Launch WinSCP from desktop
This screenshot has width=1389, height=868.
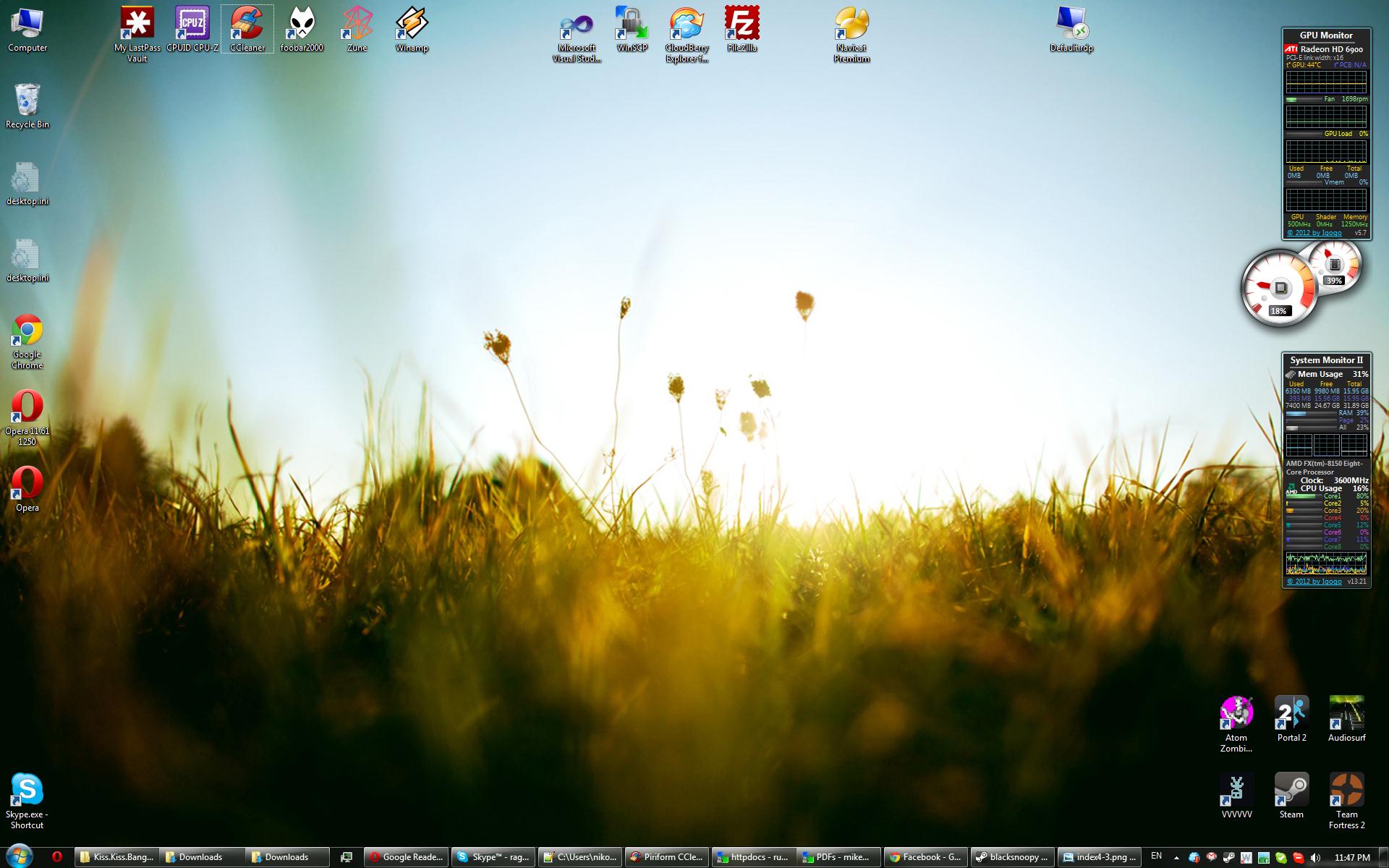[632, 25]
